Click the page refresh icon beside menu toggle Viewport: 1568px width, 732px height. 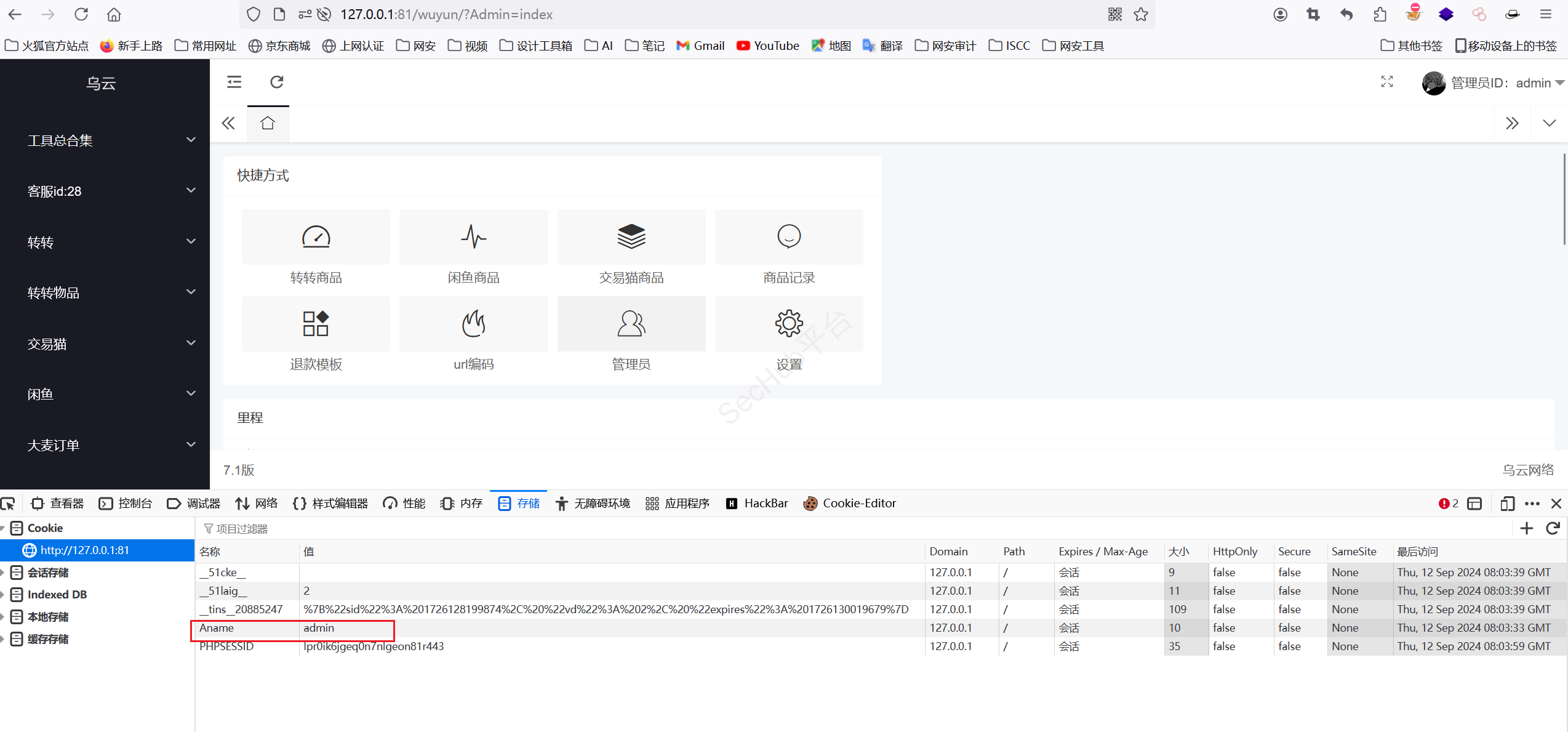pyautogui.click(x=277, y=82)
